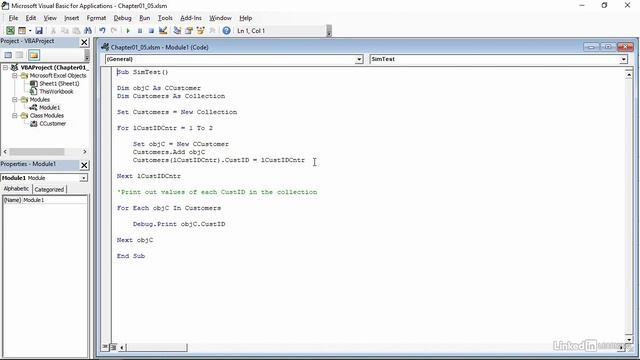Select ThisWorkbook in project tree
Screen dimensions: 640x360
56,91
